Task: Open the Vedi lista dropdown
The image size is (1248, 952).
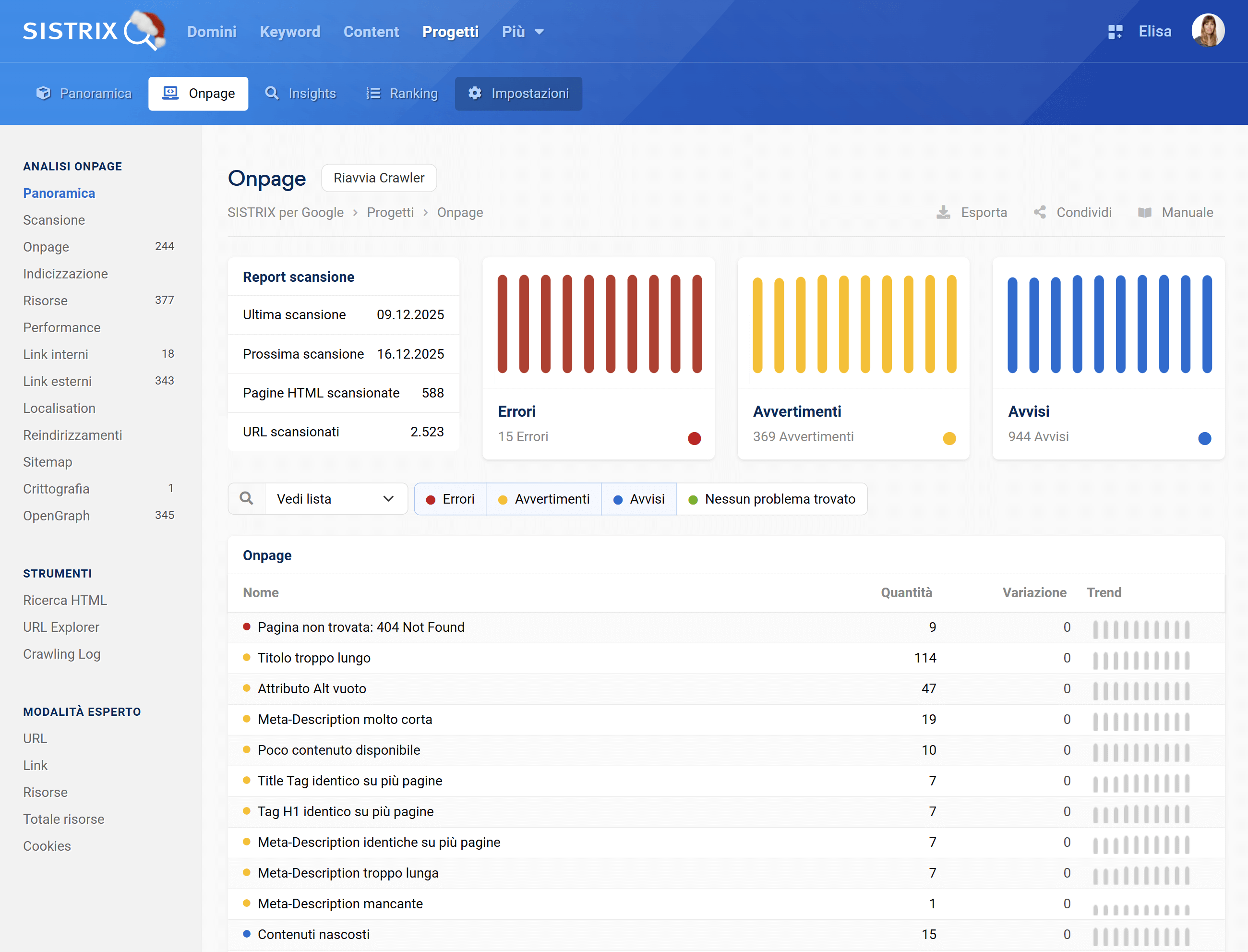Action: pyautogui.click(x=336, y=499)
